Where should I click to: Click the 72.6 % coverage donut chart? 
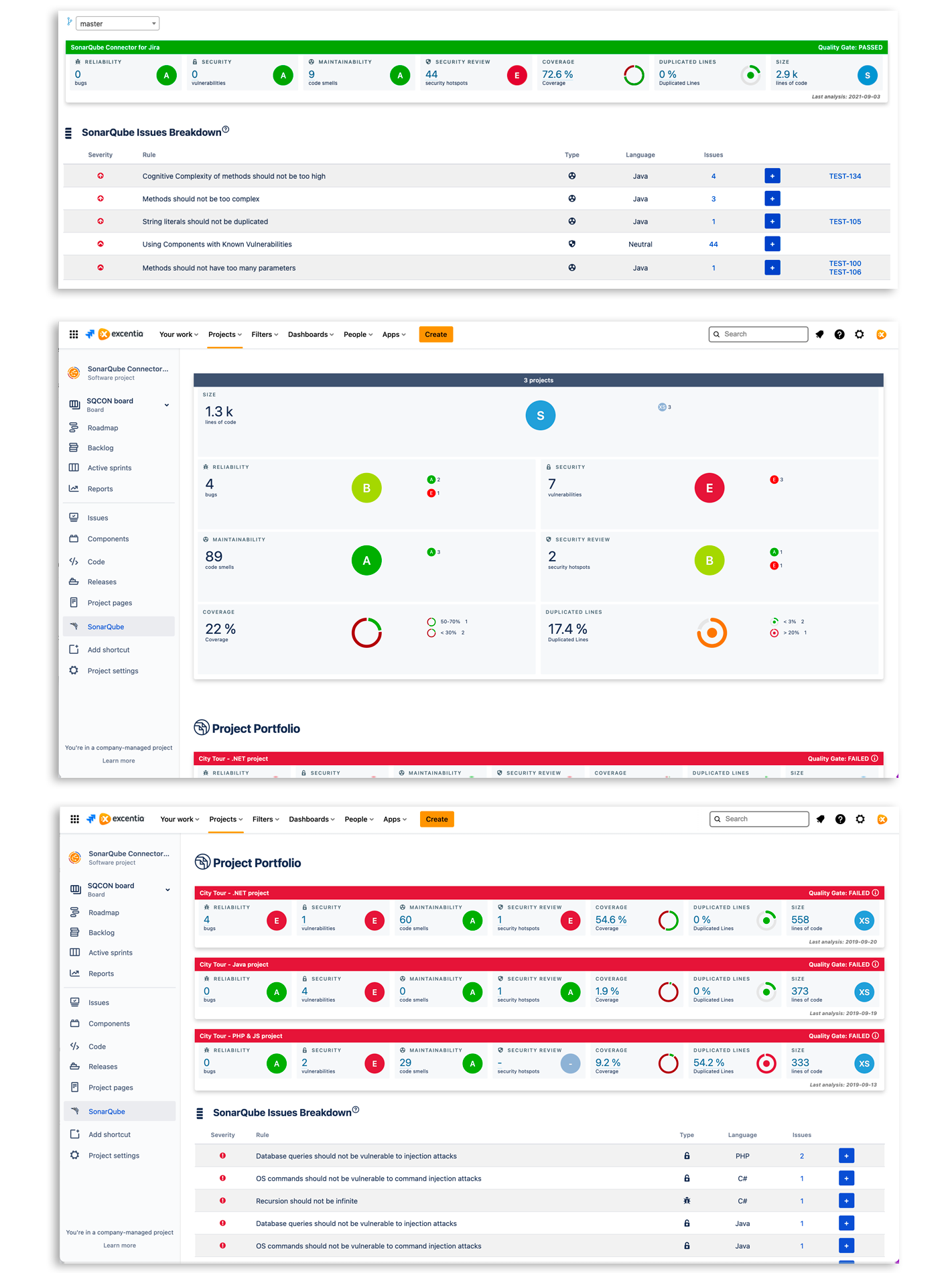click(x=634, y=76)
